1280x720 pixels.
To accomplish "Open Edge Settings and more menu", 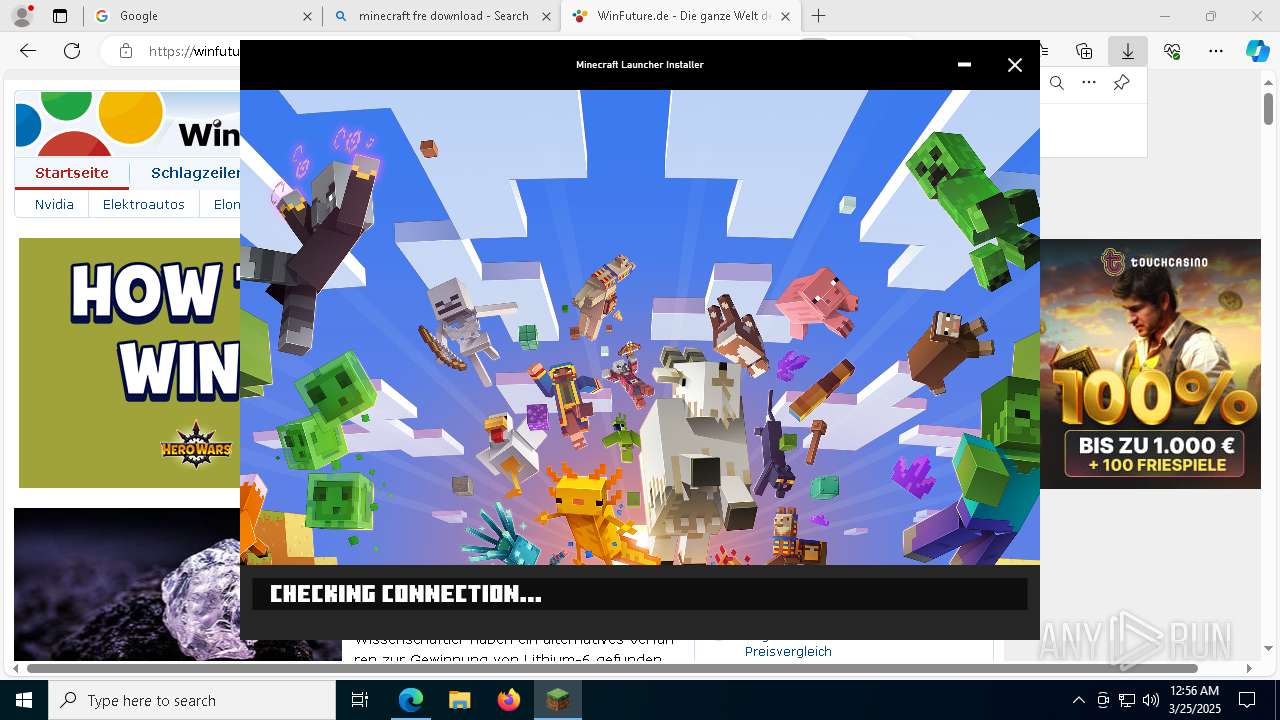I will pos(1216,51).
